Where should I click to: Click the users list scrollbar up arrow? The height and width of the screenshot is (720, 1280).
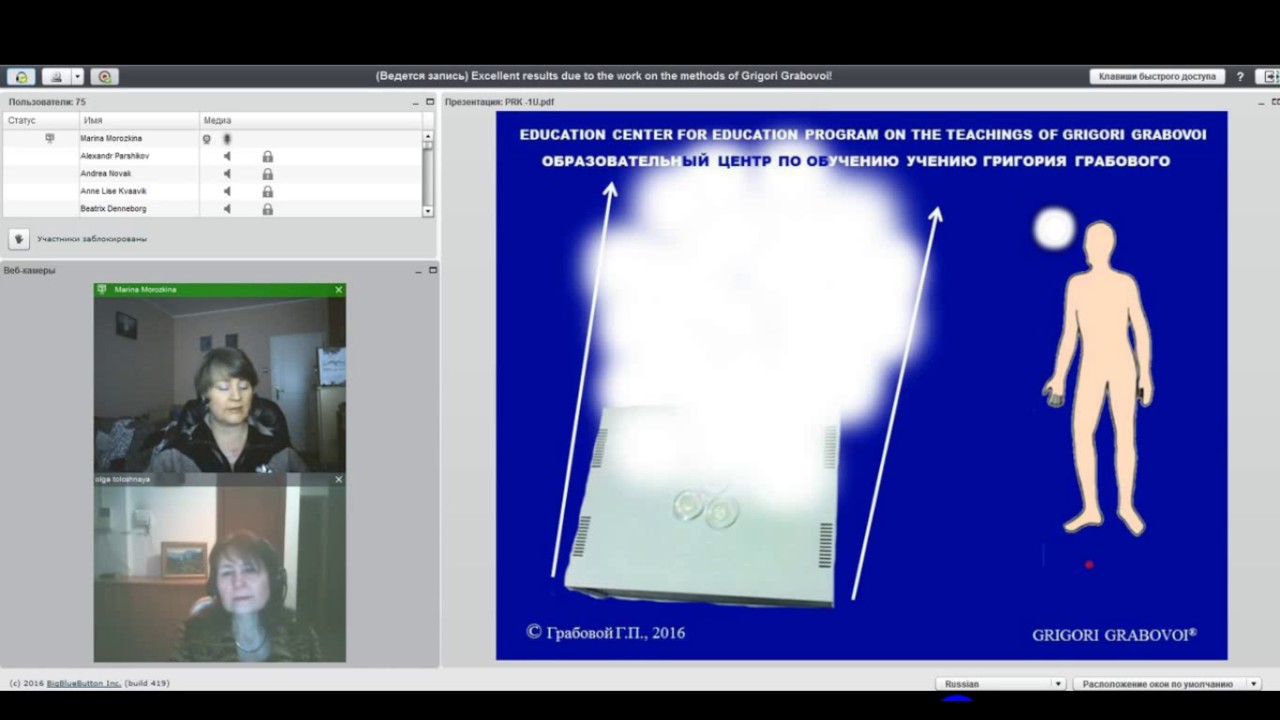click(428, 136)
